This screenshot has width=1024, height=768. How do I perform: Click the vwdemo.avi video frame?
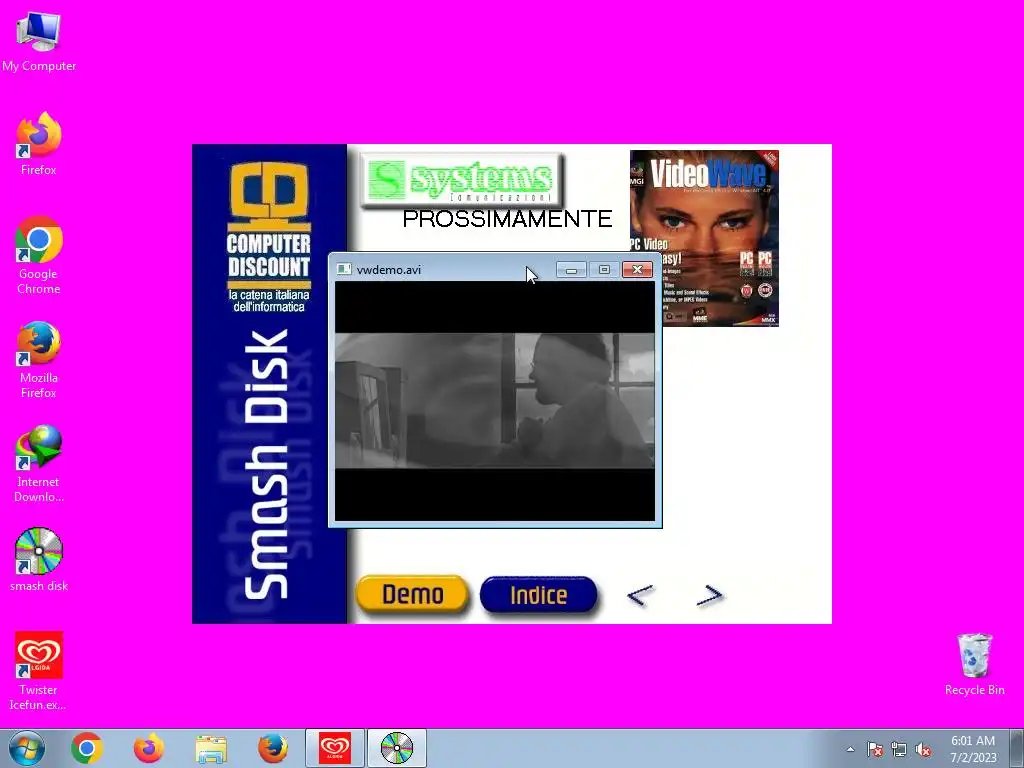[494, 401]
